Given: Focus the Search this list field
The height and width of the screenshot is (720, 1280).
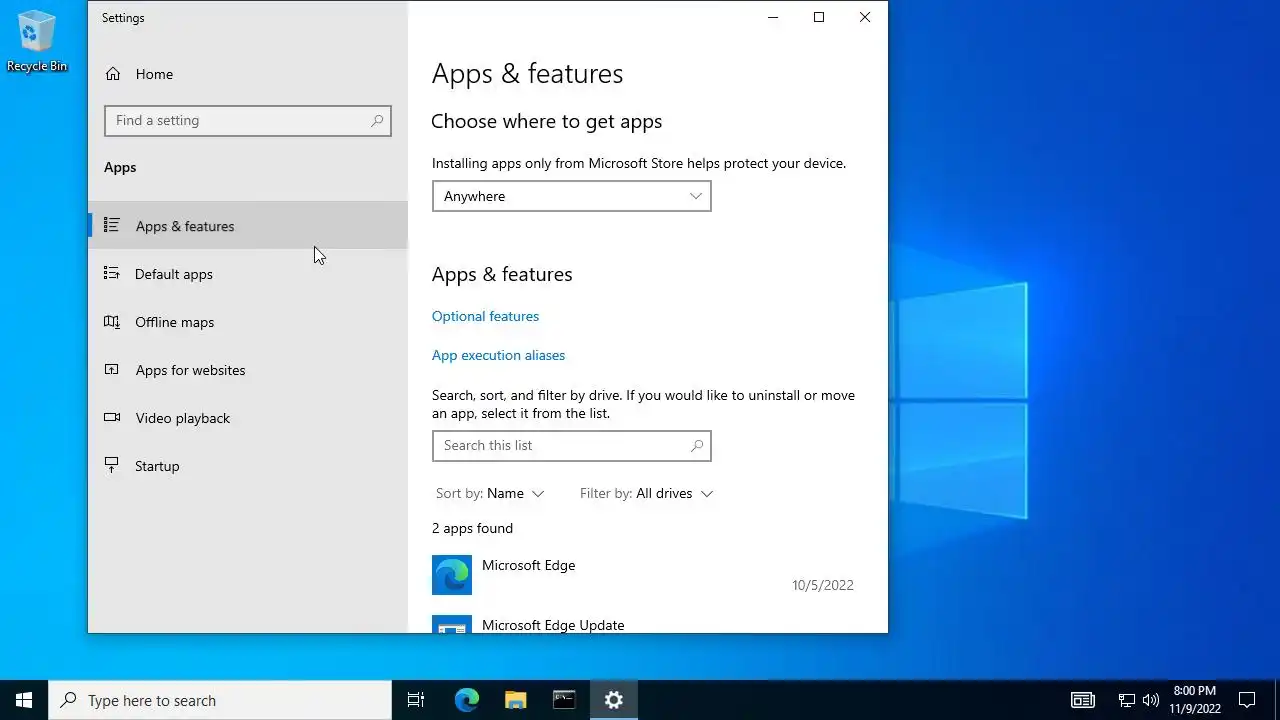Looking at the screenshot, I should tap(571, 446).
